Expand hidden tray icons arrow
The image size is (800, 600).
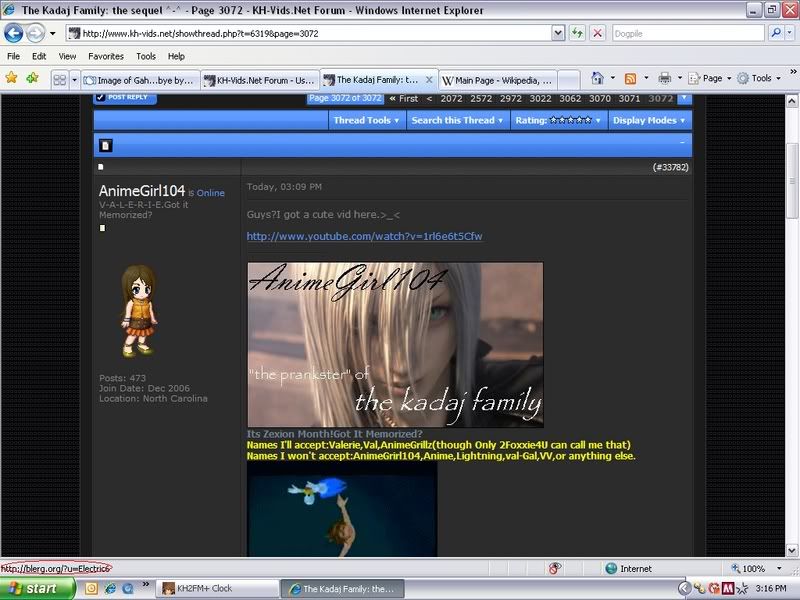[685, 589]
